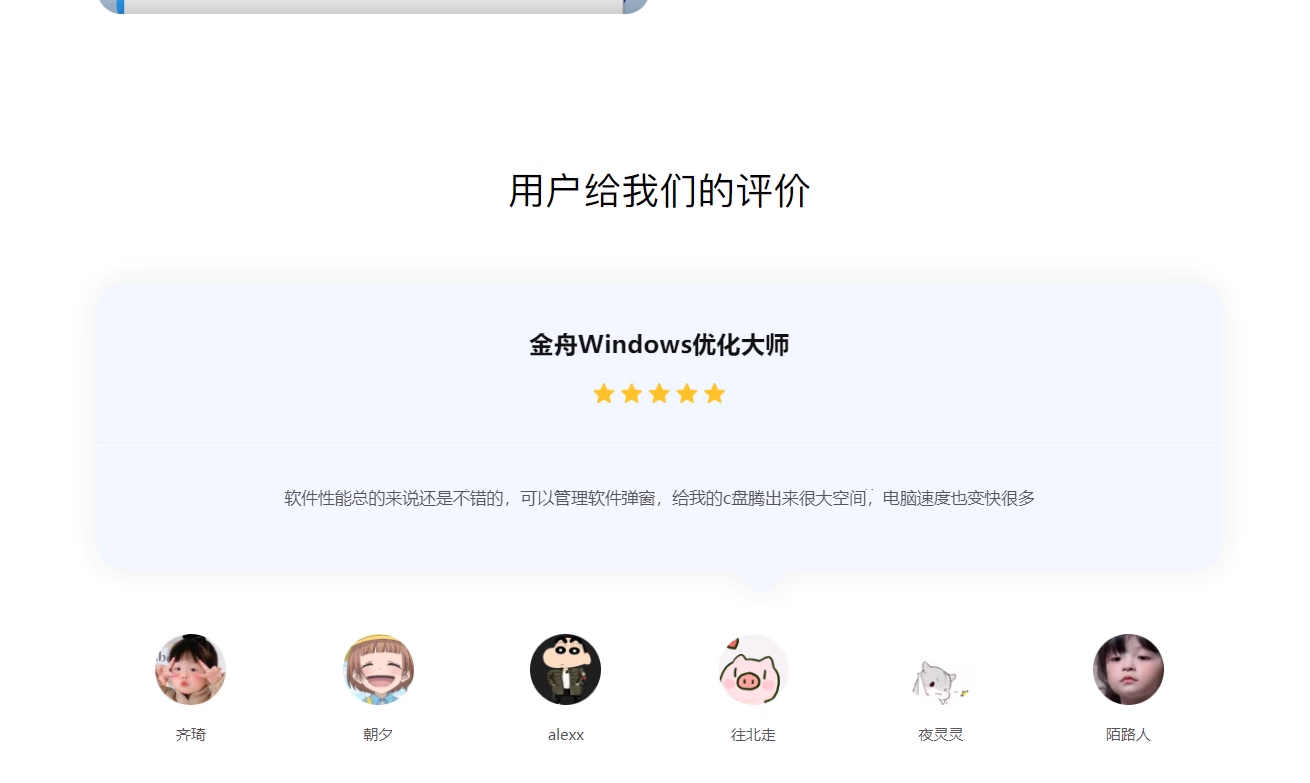Click the 陌路人 username label
Screen dimensions: 1310x783
tap(1128, 735)
